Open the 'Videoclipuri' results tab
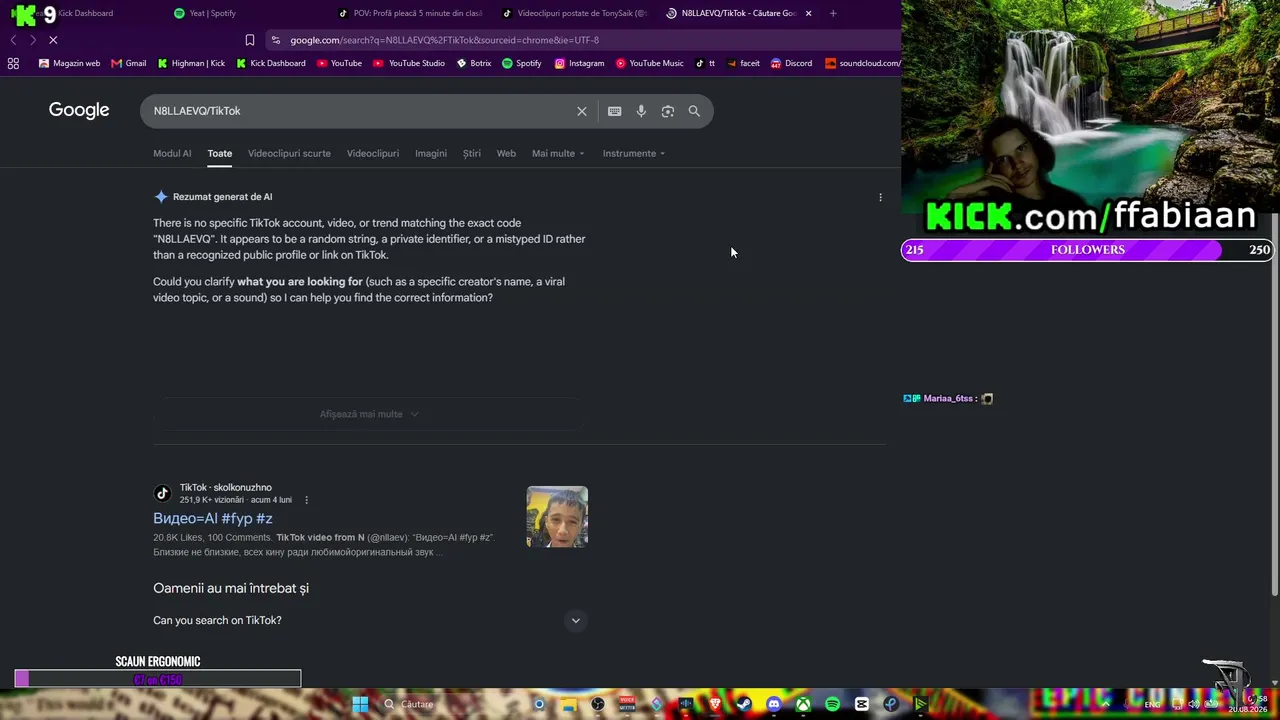Image resolution: width=1280 pixels, height=720 pixels. (x=373, y=153)
